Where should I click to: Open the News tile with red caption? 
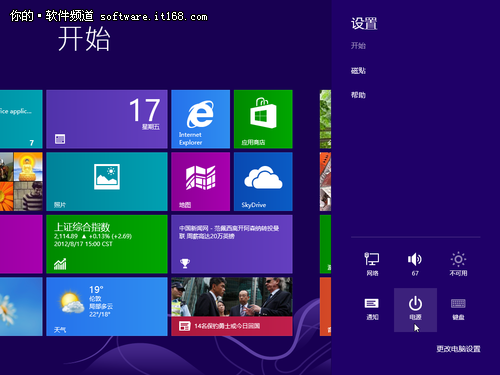232,307
